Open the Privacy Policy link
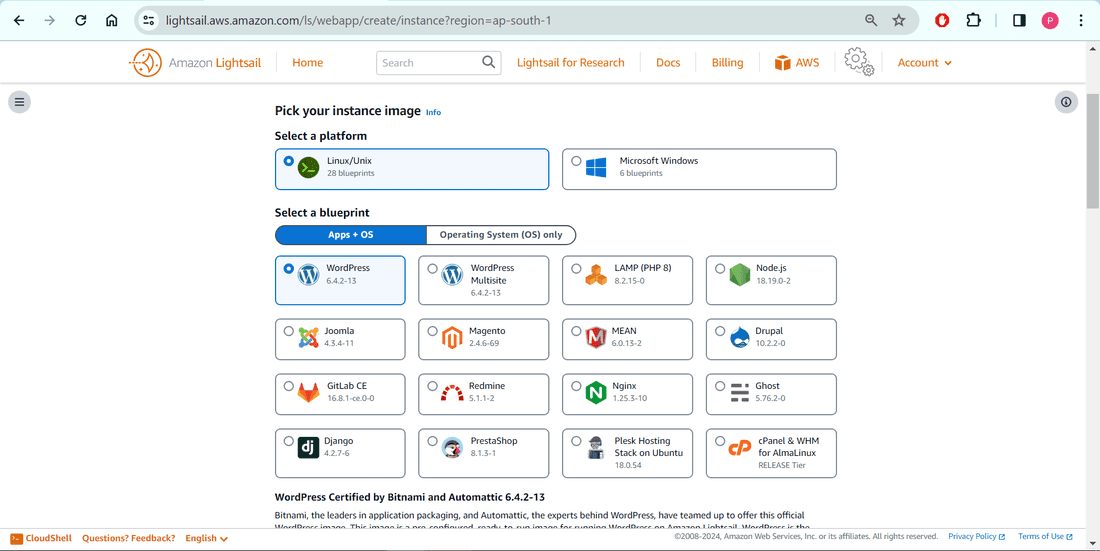 (x=977, y=536)
